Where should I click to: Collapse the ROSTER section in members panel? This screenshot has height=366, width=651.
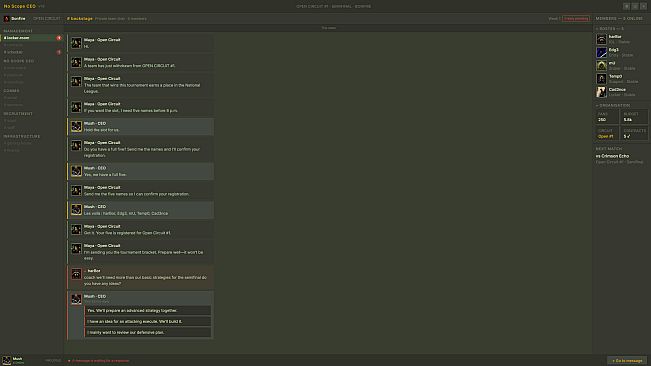click(x=610, y=29)
